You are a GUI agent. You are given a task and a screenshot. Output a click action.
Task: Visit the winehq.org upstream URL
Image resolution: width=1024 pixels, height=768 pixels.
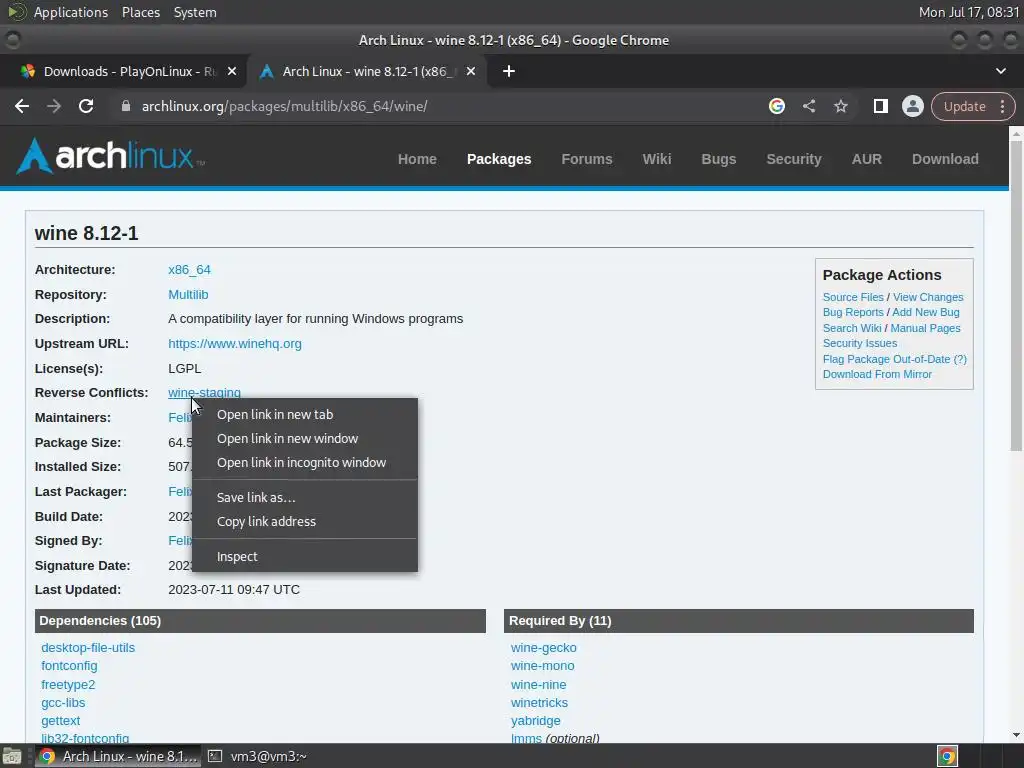coord(235,344)
